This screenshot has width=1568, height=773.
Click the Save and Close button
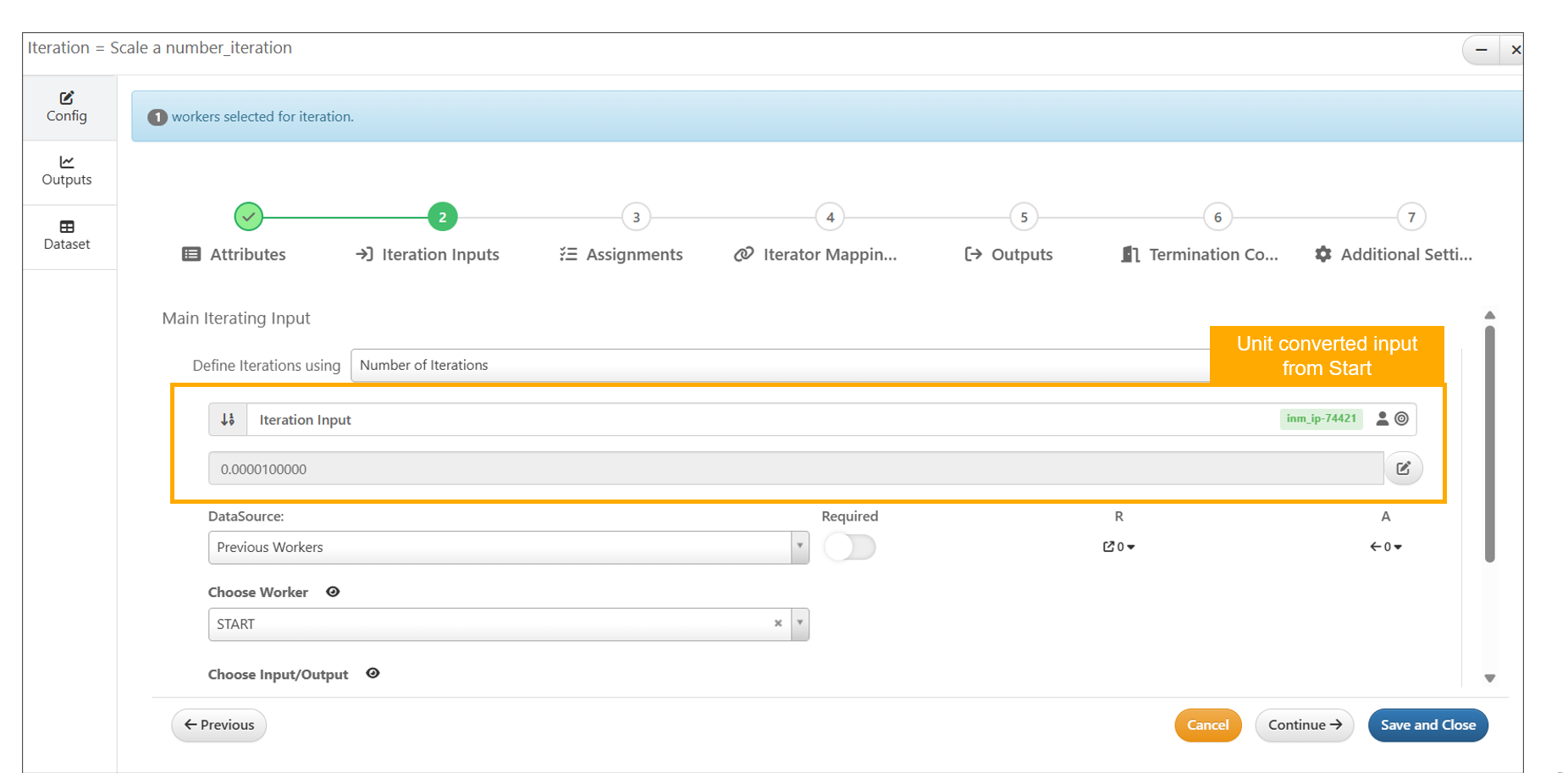click(x=1427, y=725)
